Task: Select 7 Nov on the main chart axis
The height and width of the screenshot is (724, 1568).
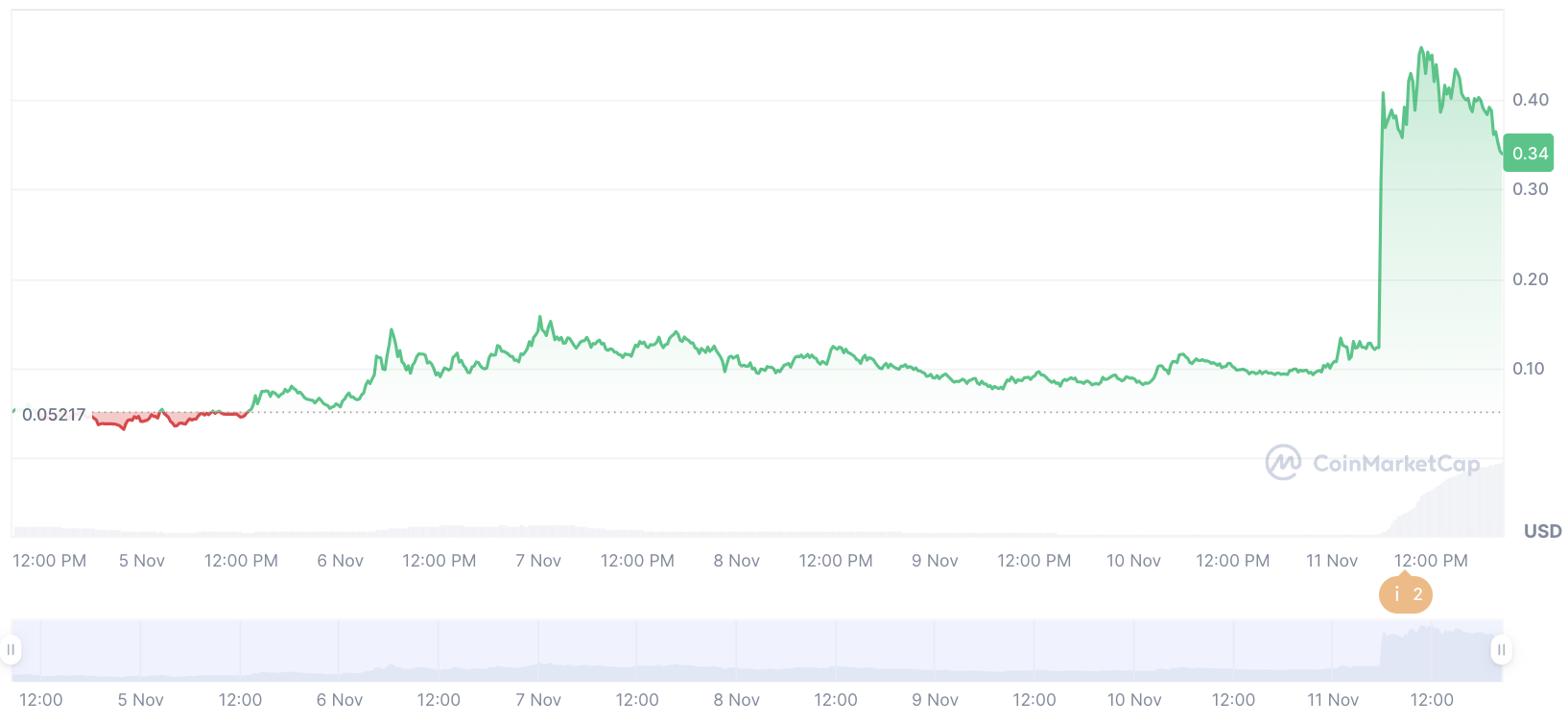Action: click(x=537, y=561)
